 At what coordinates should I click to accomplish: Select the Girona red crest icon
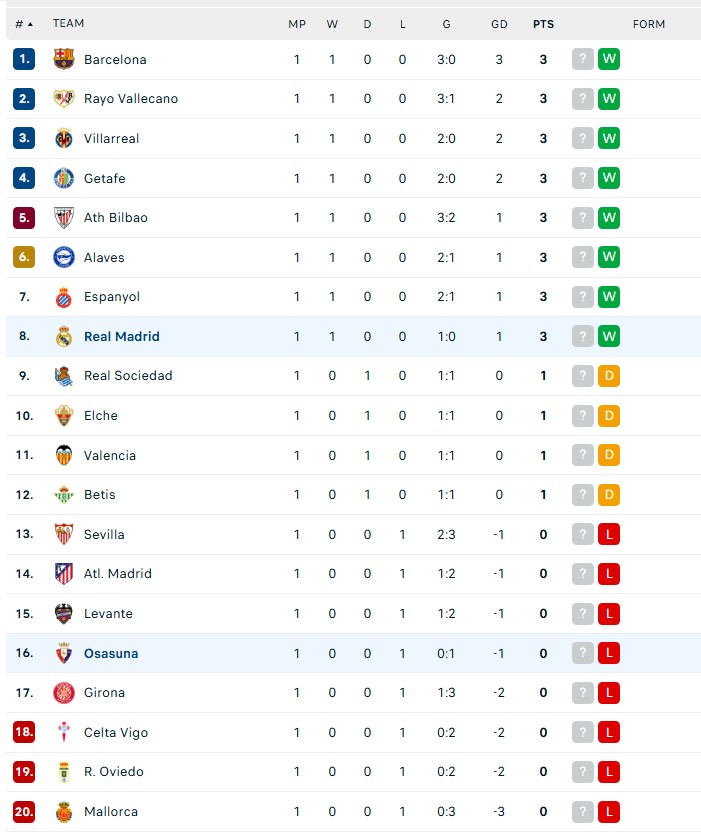click(x=64, y=693)
